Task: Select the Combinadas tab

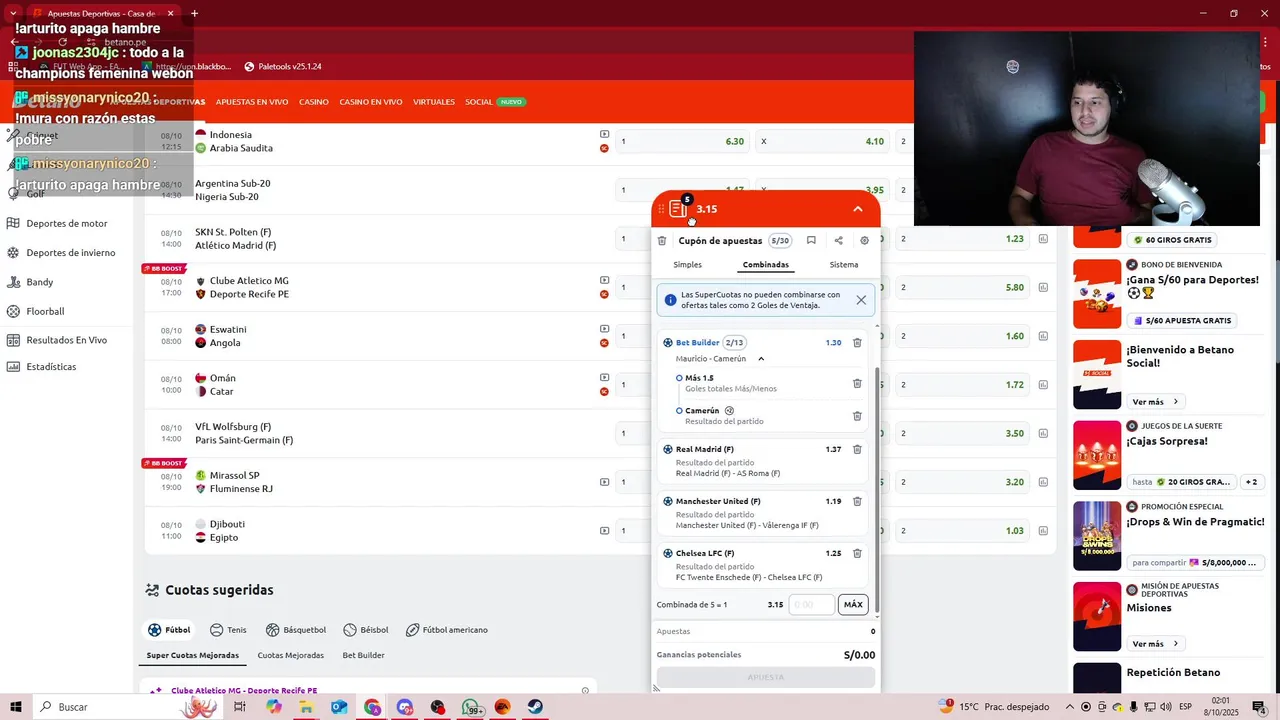Action: coord(766,265)
